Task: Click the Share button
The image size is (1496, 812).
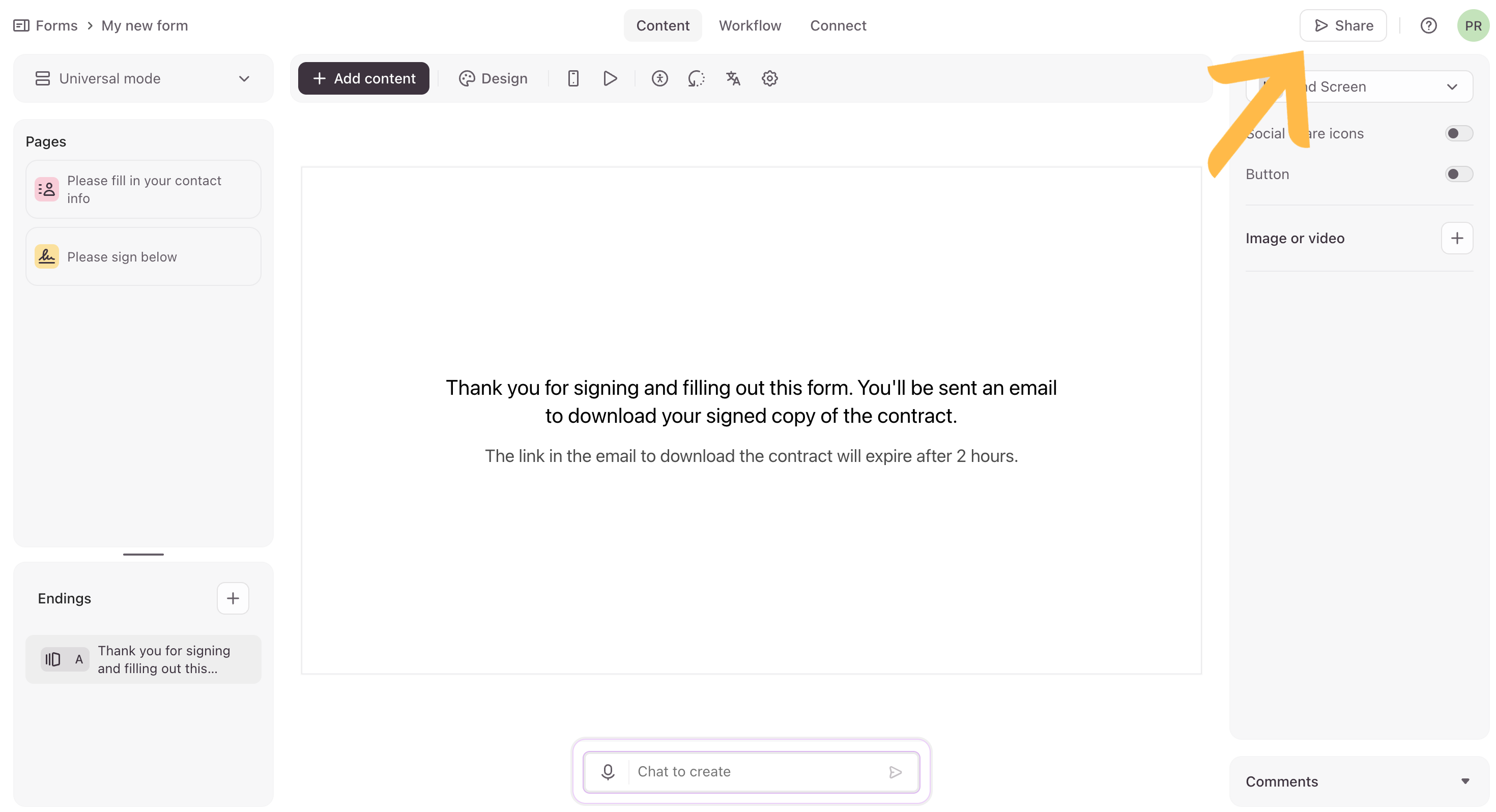Action: coord(1343,25)
